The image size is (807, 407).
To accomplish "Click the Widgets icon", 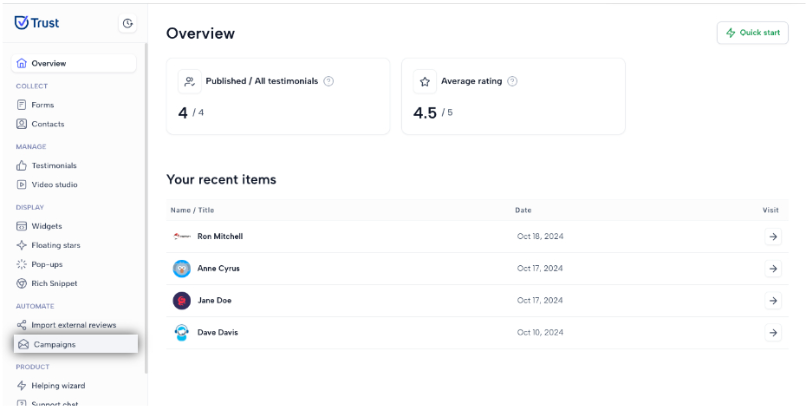I will click(22, 226).
